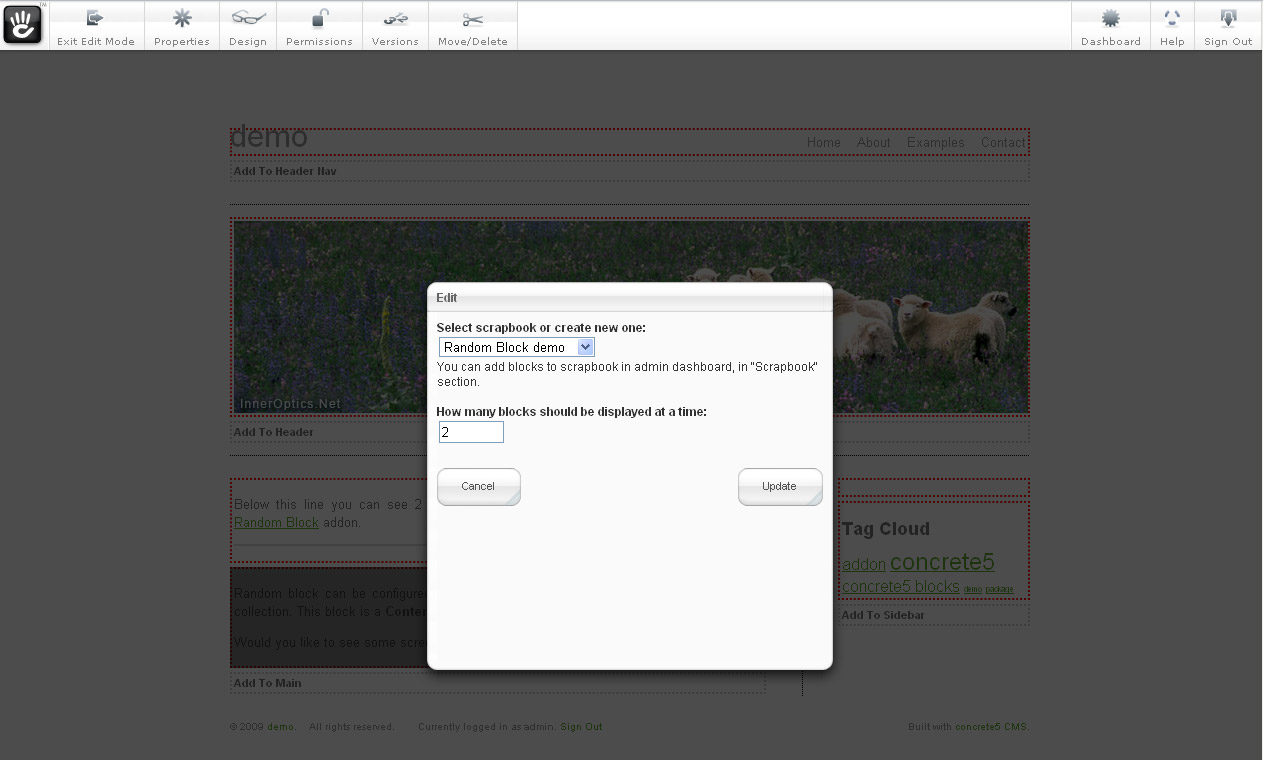The width and height of the screenshot is (1263, 760).
Task: Click the 'Edit' dialog title bar
Action: click(x=630, y=297)
